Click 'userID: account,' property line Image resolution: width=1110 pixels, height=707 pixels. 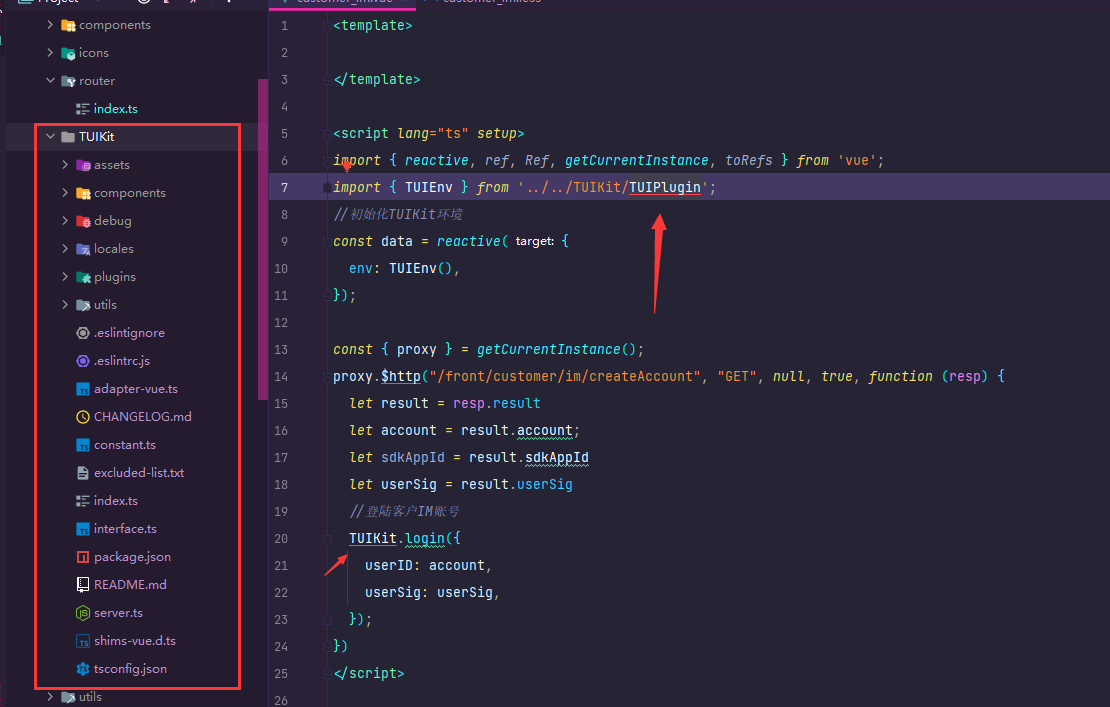[x=428, y=565]
